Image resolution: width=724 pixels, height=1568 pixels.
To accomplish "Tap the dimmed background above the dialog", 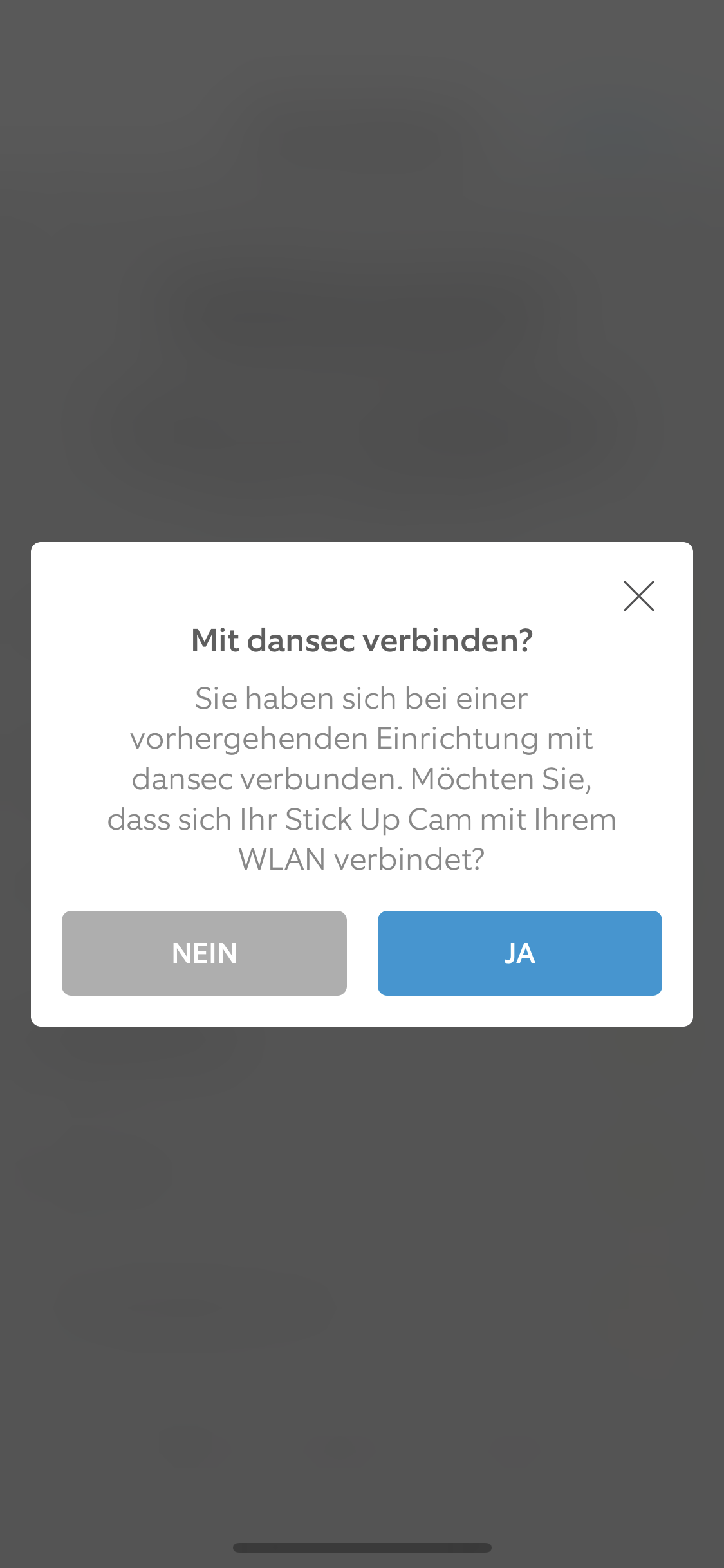I will tap(362, 270).
